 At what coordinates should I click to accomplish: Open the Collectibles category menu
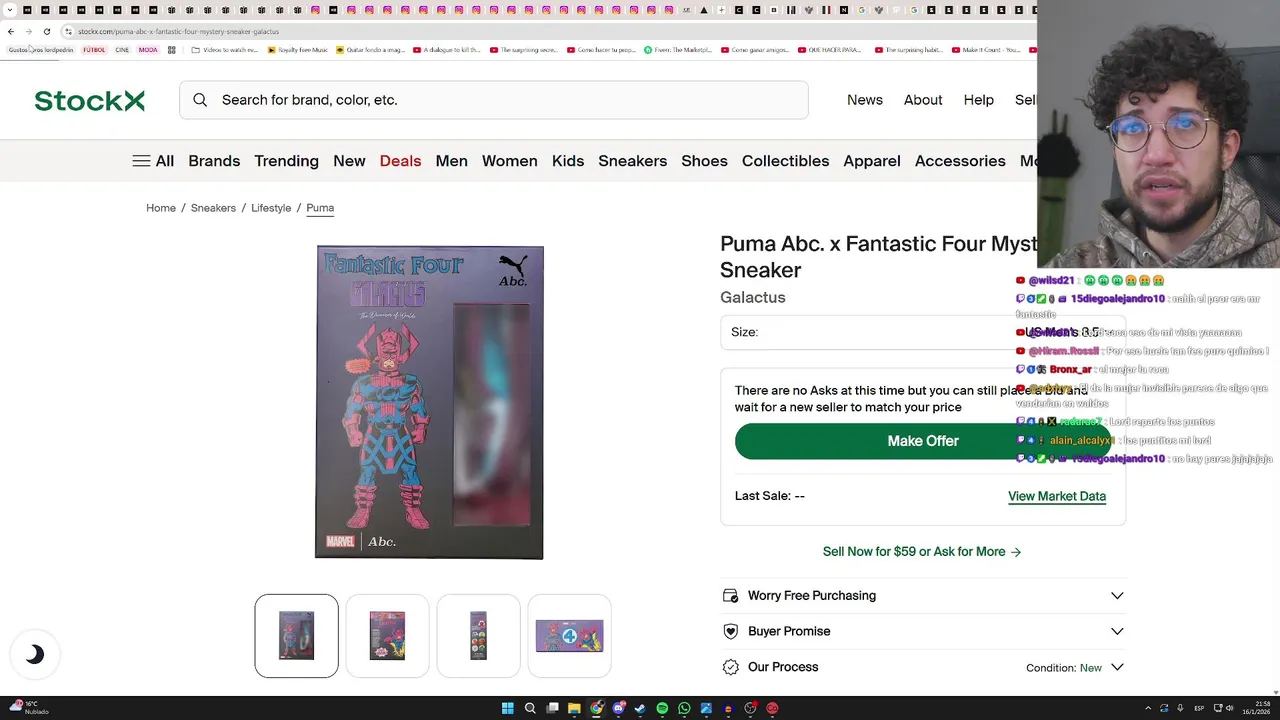click(785, 161)
